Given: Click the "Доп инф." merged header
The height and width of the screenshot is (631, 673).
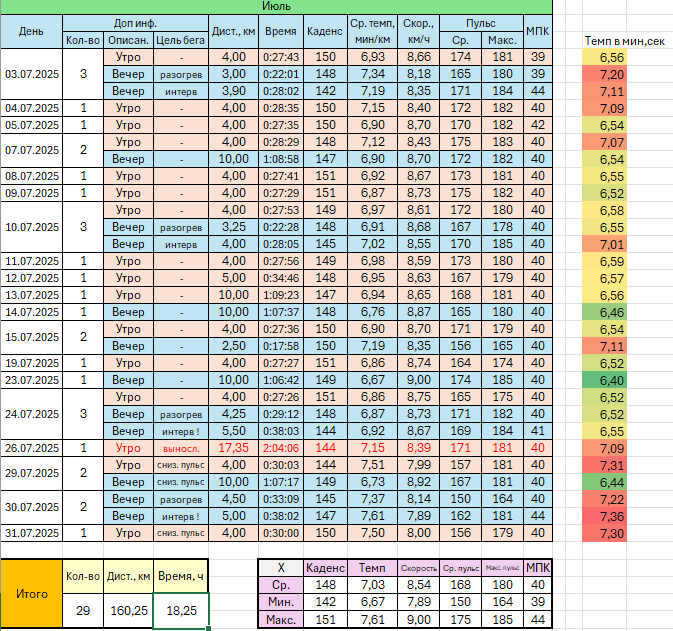Looking at the screenshot, I should 135,22.
